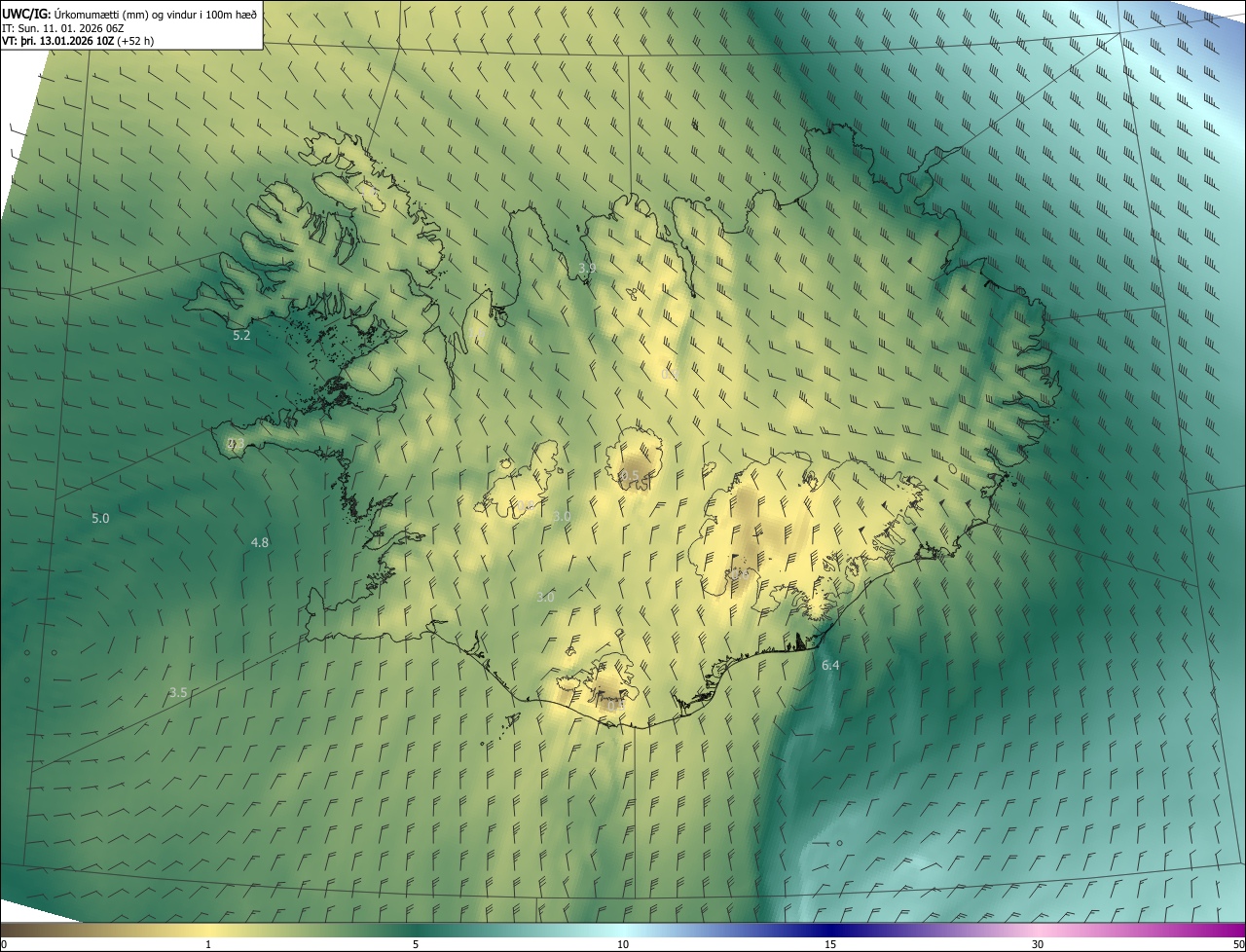Click the 3.5 value label southwest of Iceland

point(178,692)
